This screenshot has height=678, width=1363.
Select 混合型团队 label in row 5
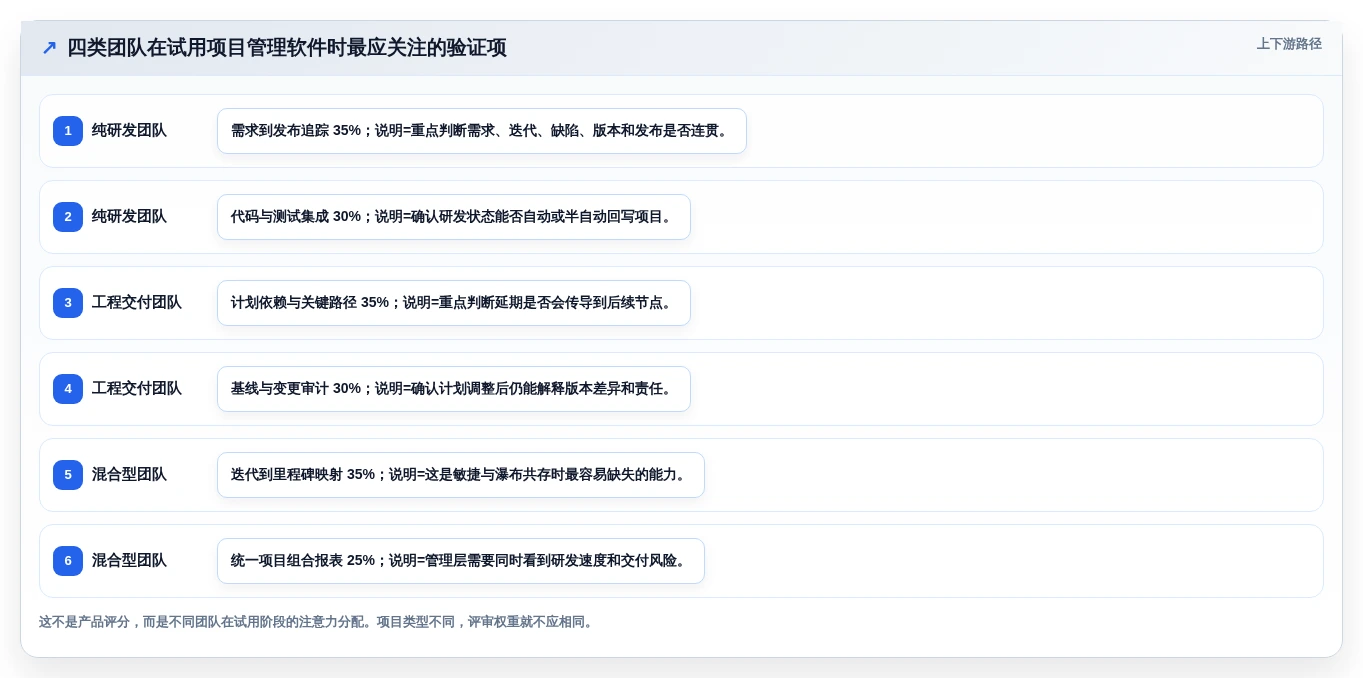tap(129, 475)
